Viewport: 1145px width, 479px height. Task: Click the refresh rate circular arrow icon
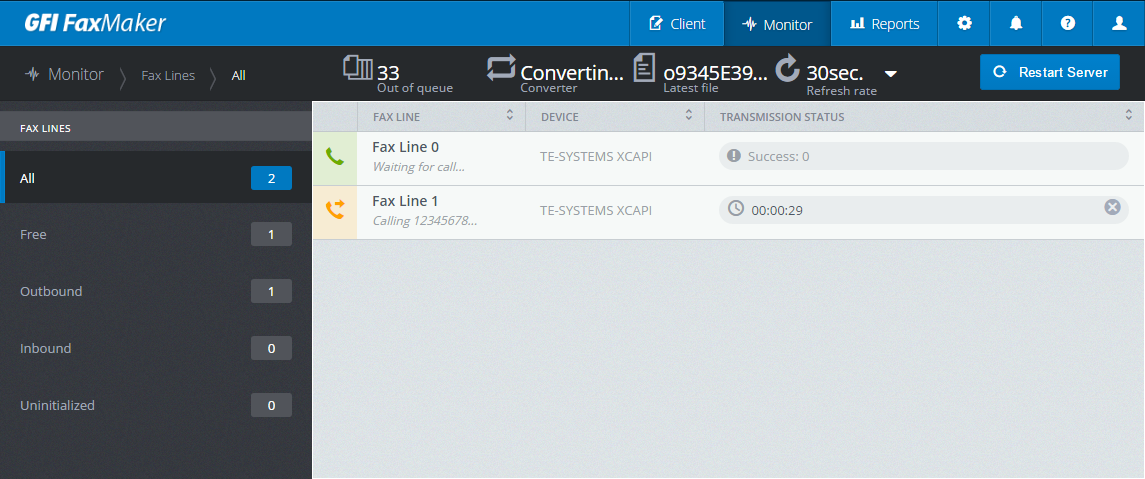787,68
